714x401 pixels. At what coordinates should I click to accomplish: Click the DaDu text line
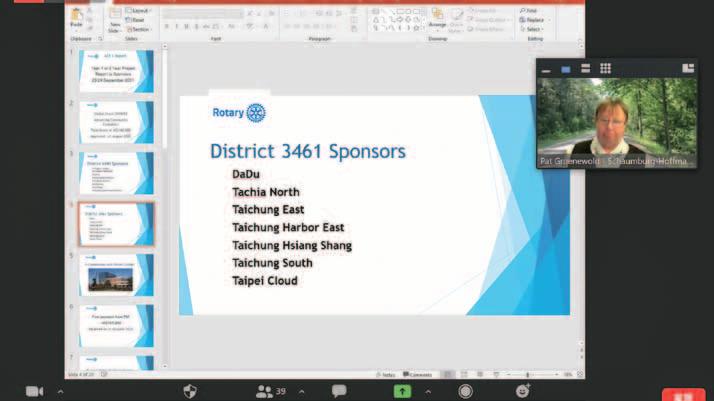click(246, 174)
